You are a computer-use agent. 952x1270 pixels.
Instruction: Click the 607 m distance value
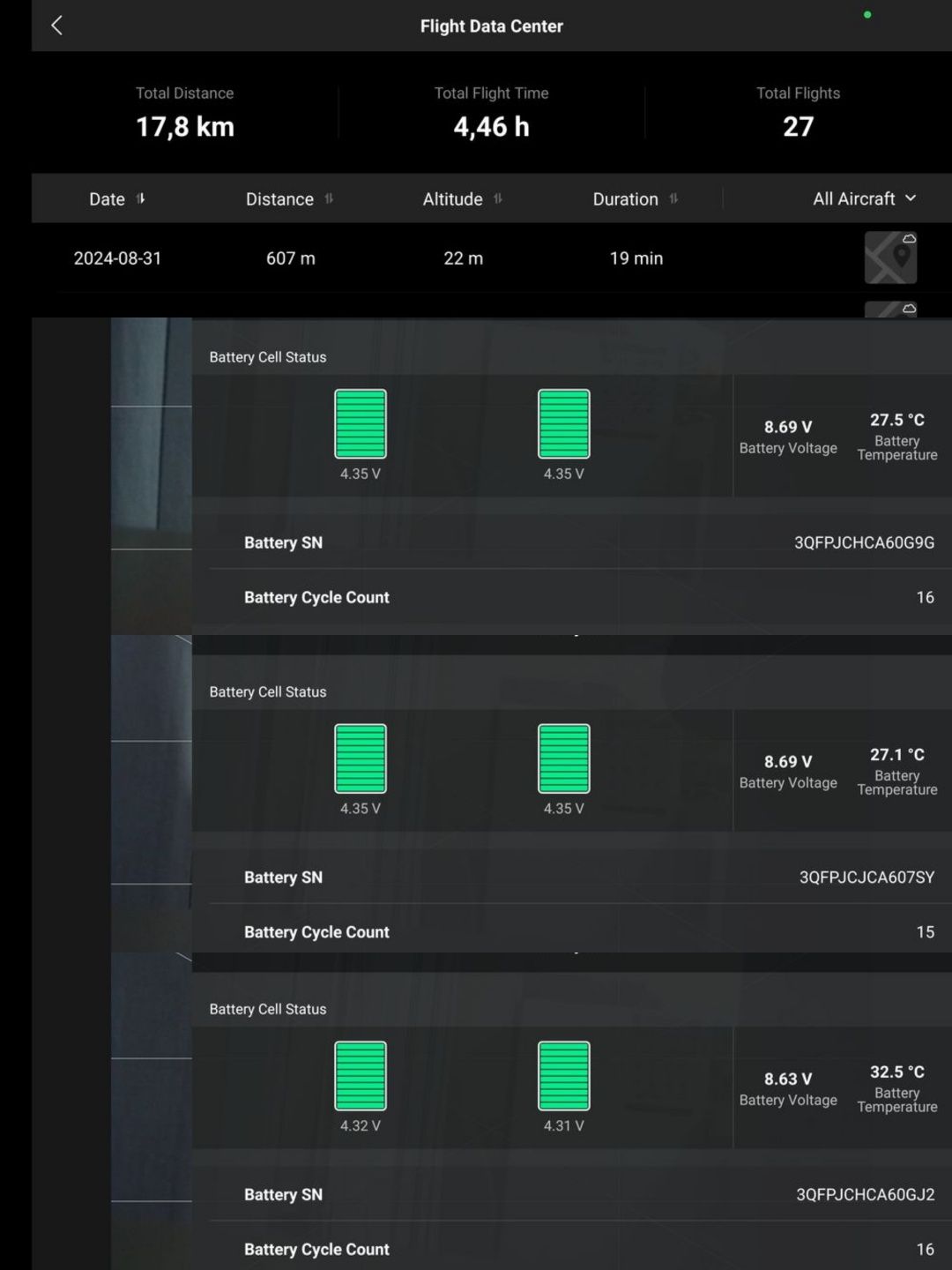tap(291, 258)
